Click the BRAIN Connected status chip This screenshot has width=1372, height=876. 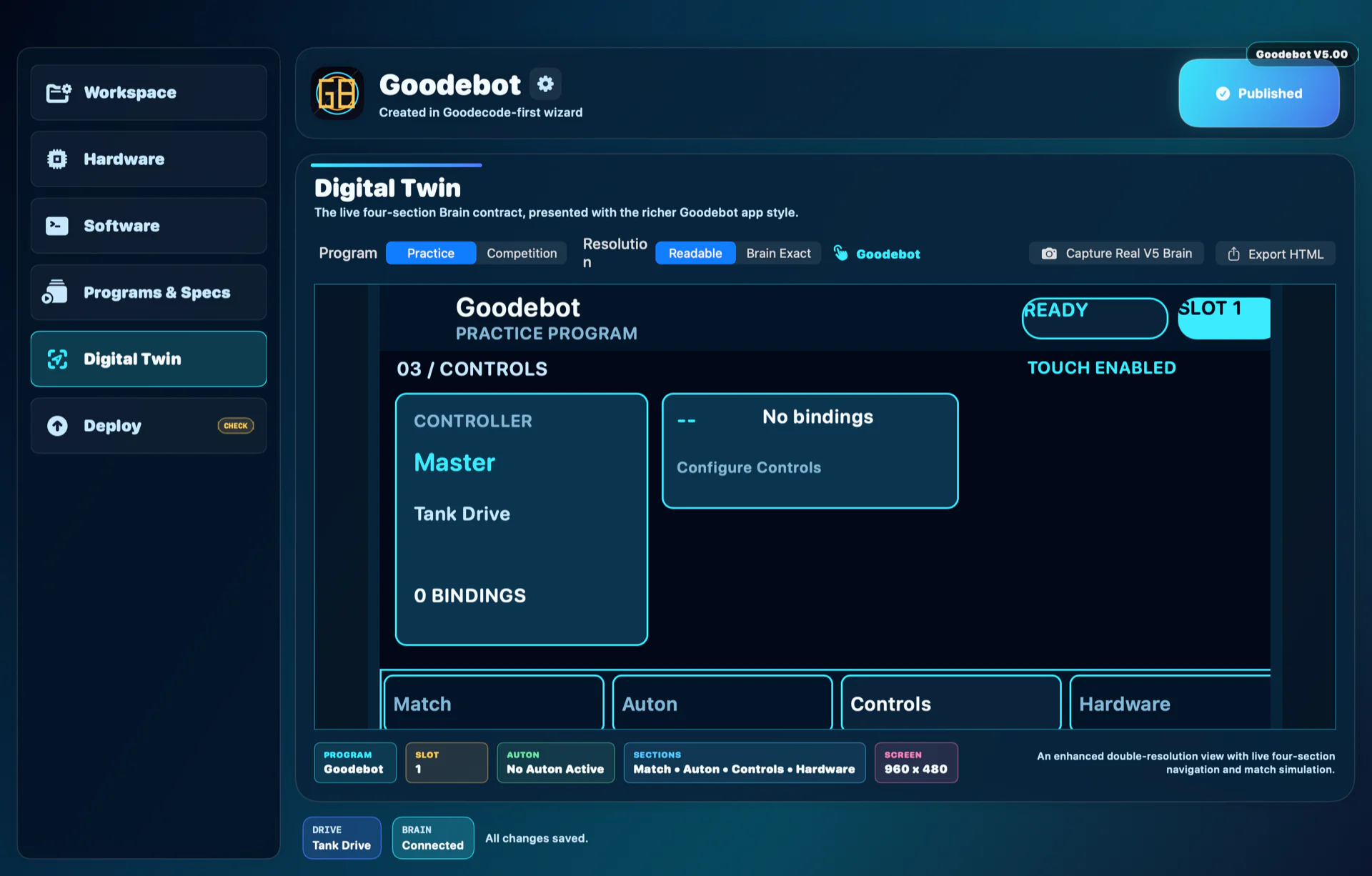click(x=433, y=837)
